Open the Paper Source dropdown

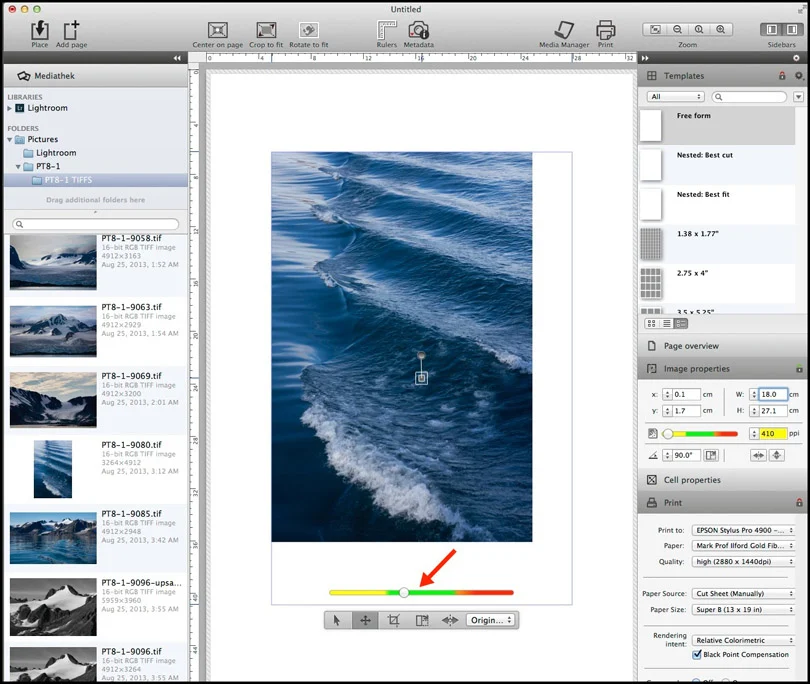click(743, 594)
